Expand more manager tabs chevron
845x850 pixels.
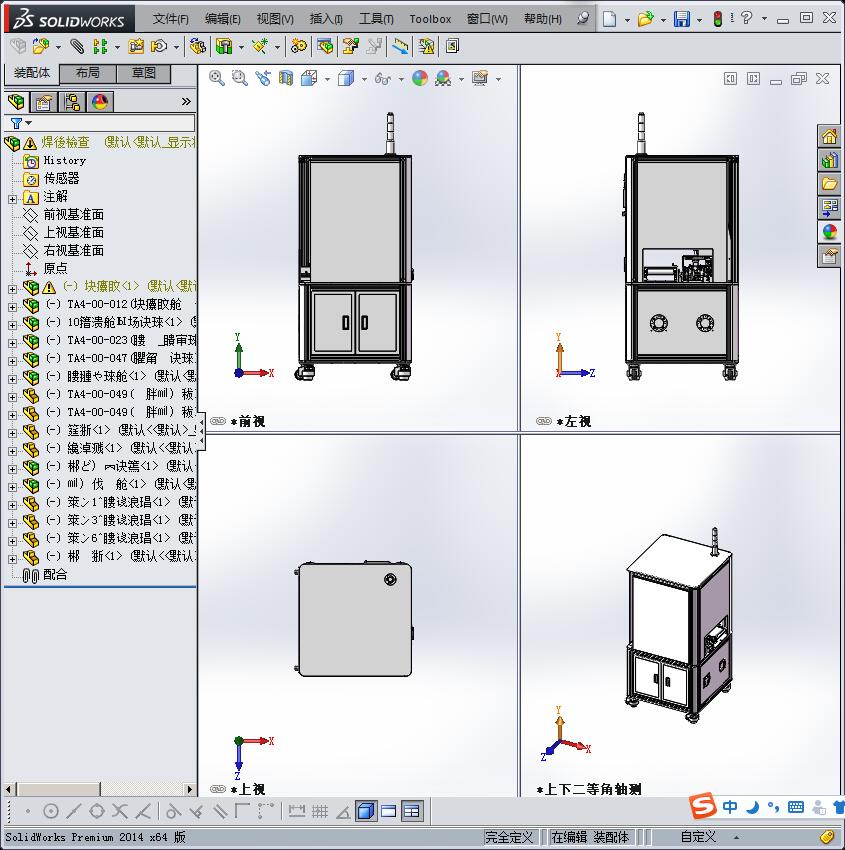coord(186,101)
